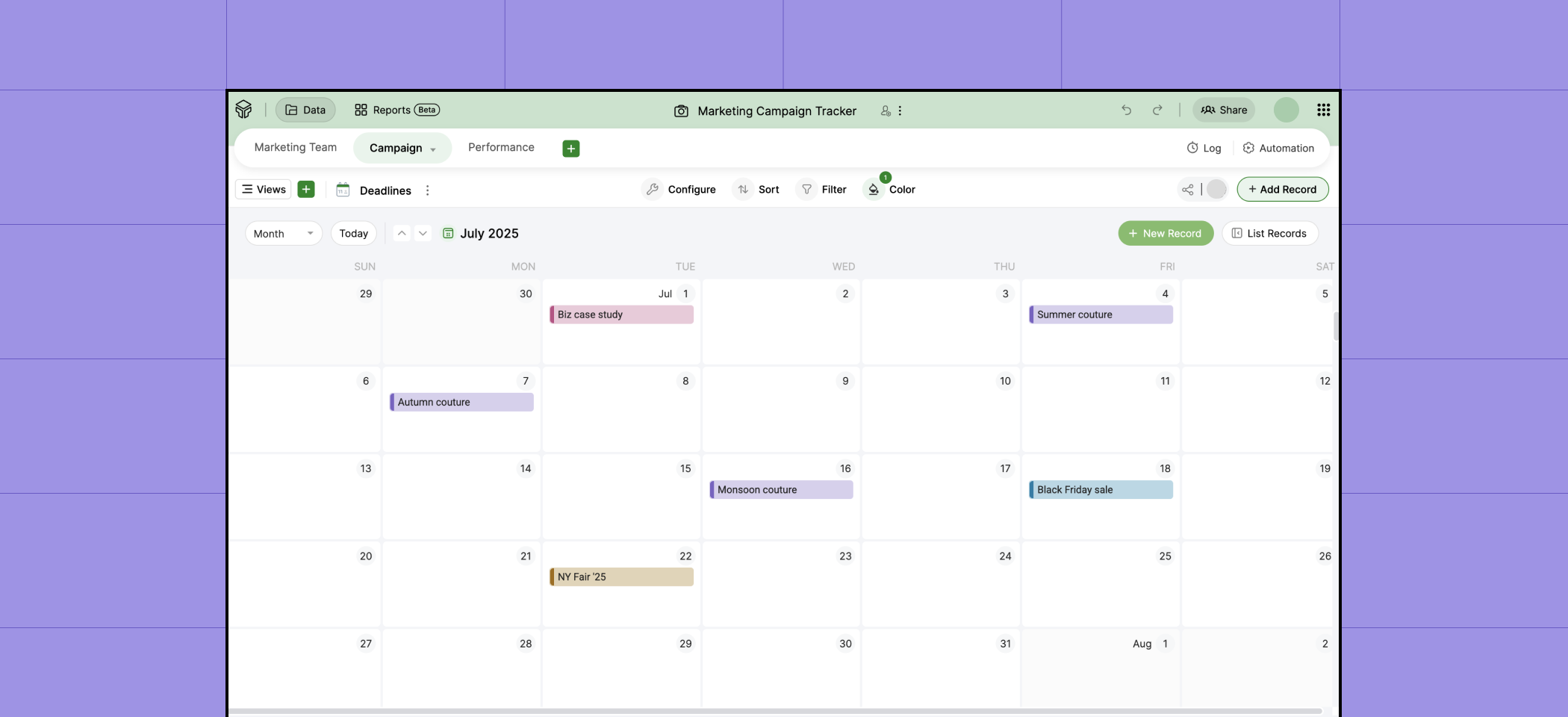The height and width of the screenshot is (717, 1568).
Task: Open the Biz case study event
Action: coord(621,314)
